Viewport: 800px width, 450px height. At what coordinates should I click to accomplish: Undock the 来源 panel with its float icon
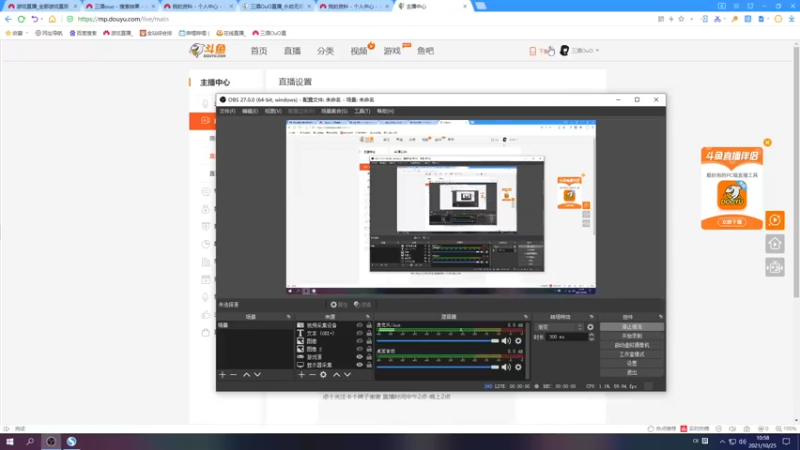[368, 317]
